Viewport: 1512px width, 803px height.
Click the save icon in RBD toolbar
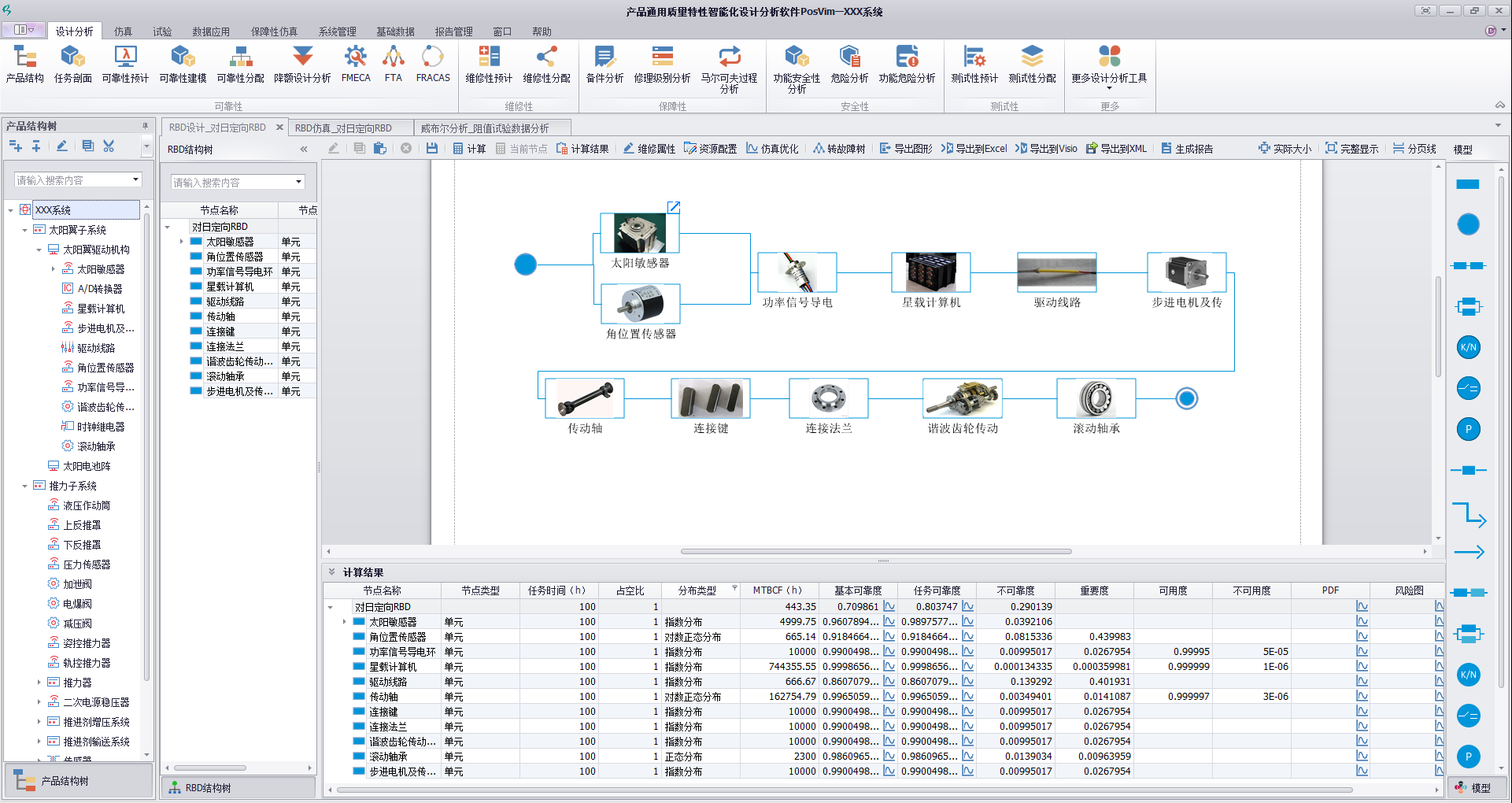[431, 148]
